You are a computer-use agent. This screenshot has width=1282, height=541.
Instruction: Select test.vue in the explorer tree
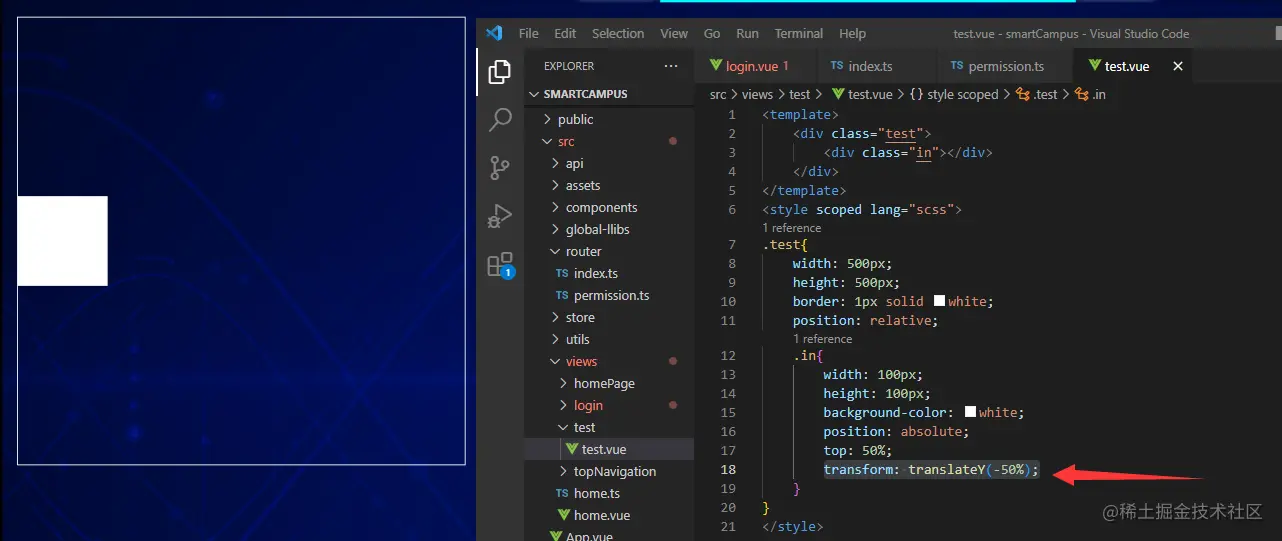[609, 449]
